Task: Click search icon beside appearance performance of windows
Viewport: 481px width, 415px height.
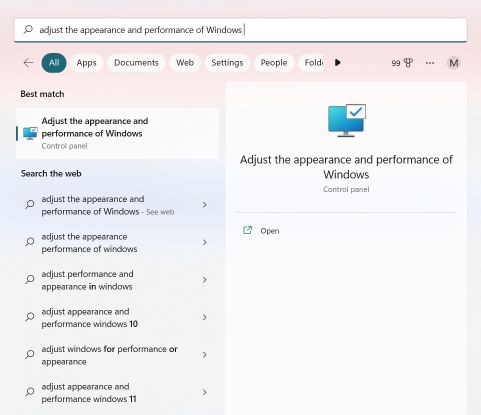Action: click(x=30, y=242)
